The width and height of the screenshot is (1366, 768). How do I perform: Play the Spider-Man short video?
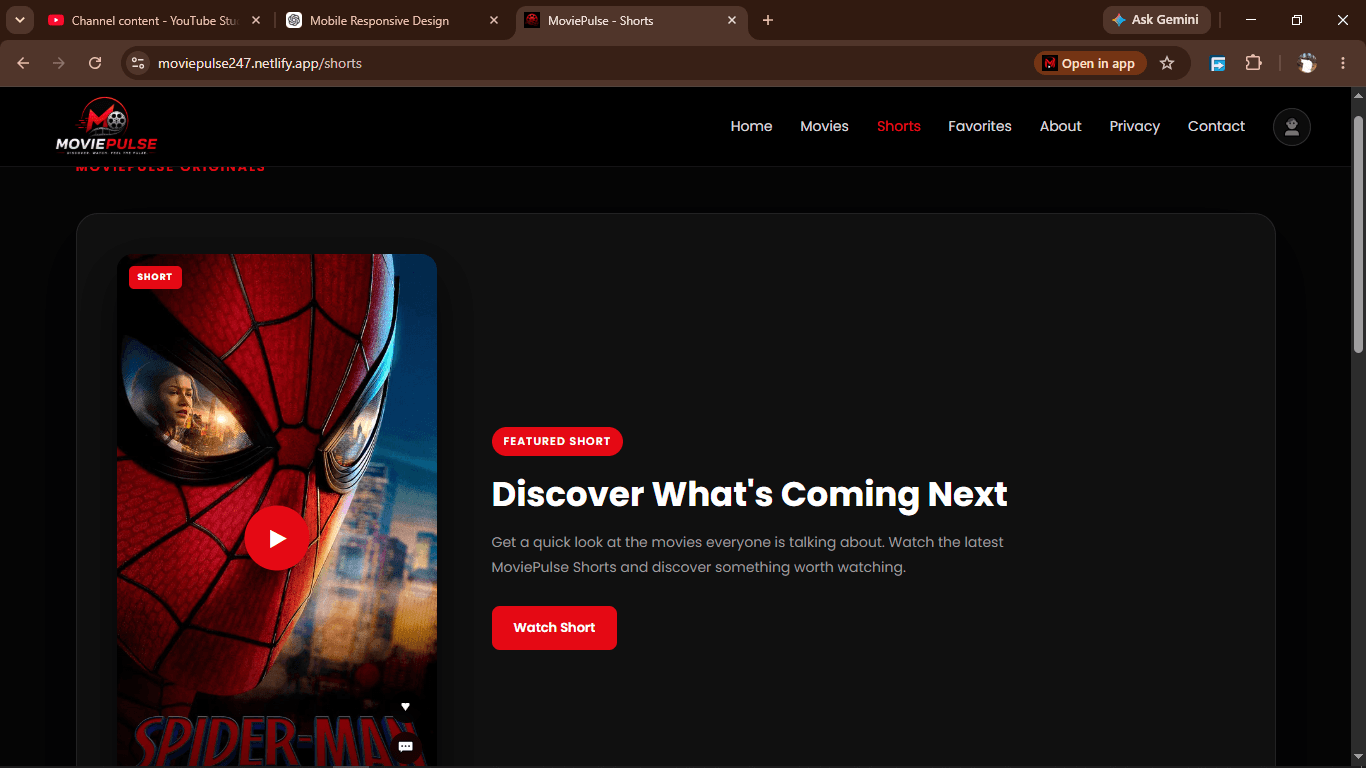(x=277, y=538)
